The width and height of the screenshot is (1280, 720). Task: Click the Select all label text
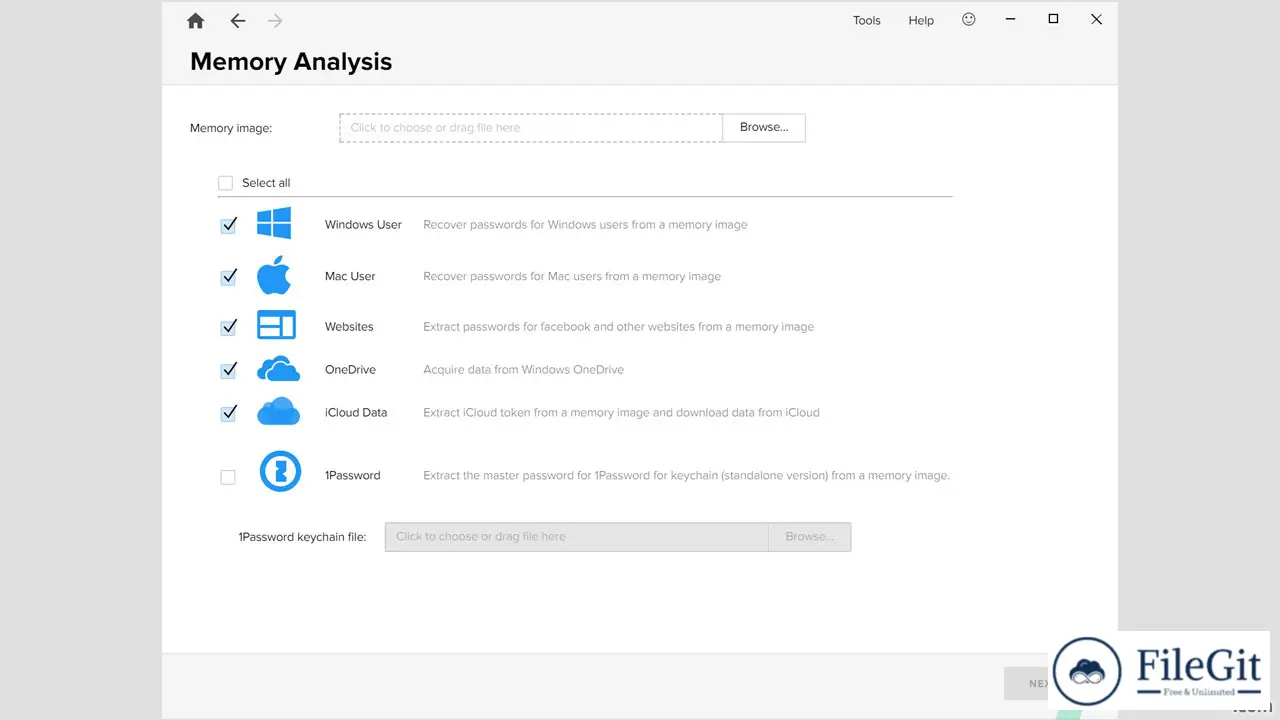pos(266,183)
